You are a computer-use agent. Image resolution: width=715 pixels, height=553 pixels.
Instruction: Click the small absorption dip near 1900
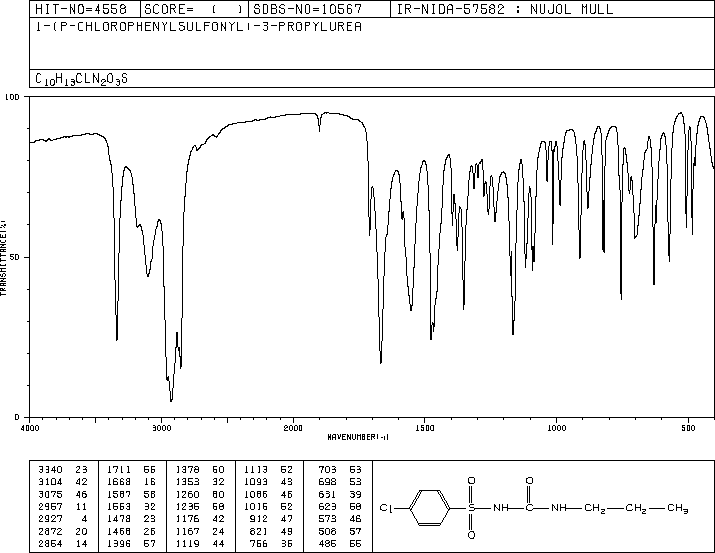[x=320, y=123]
